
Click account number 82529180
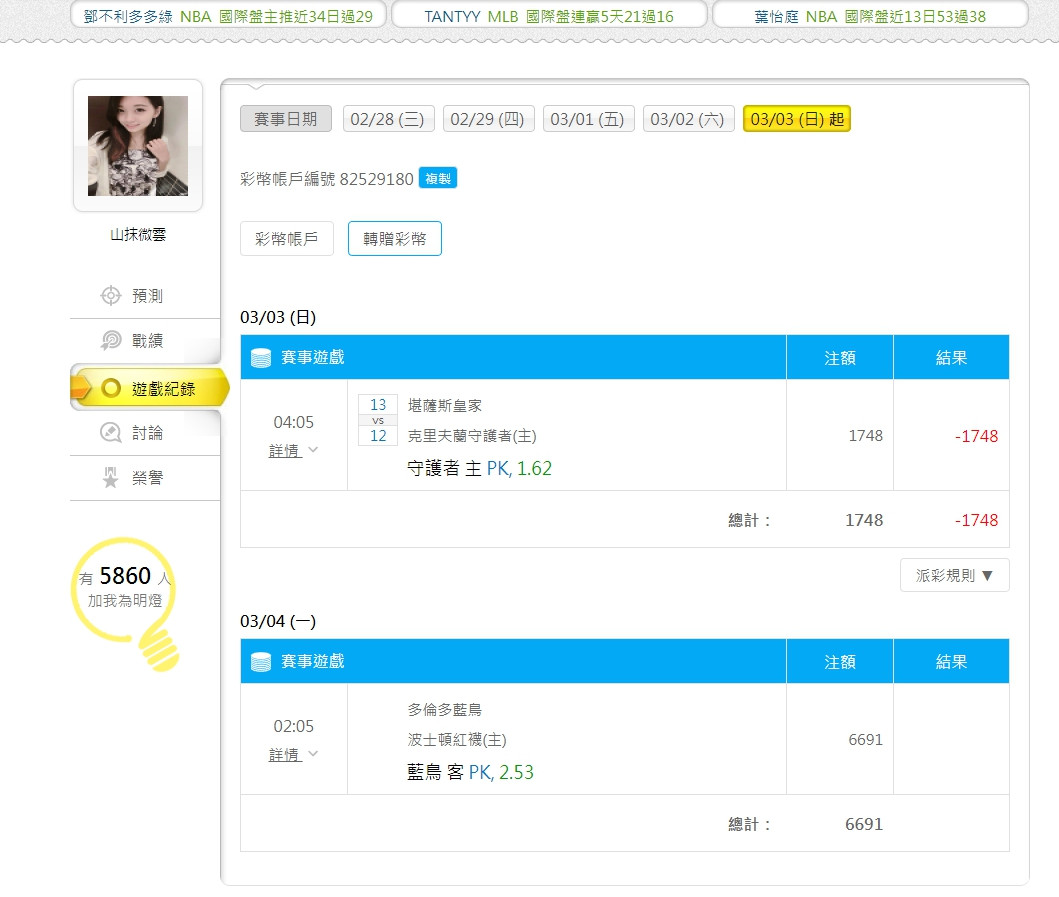[x=376, y=179]
